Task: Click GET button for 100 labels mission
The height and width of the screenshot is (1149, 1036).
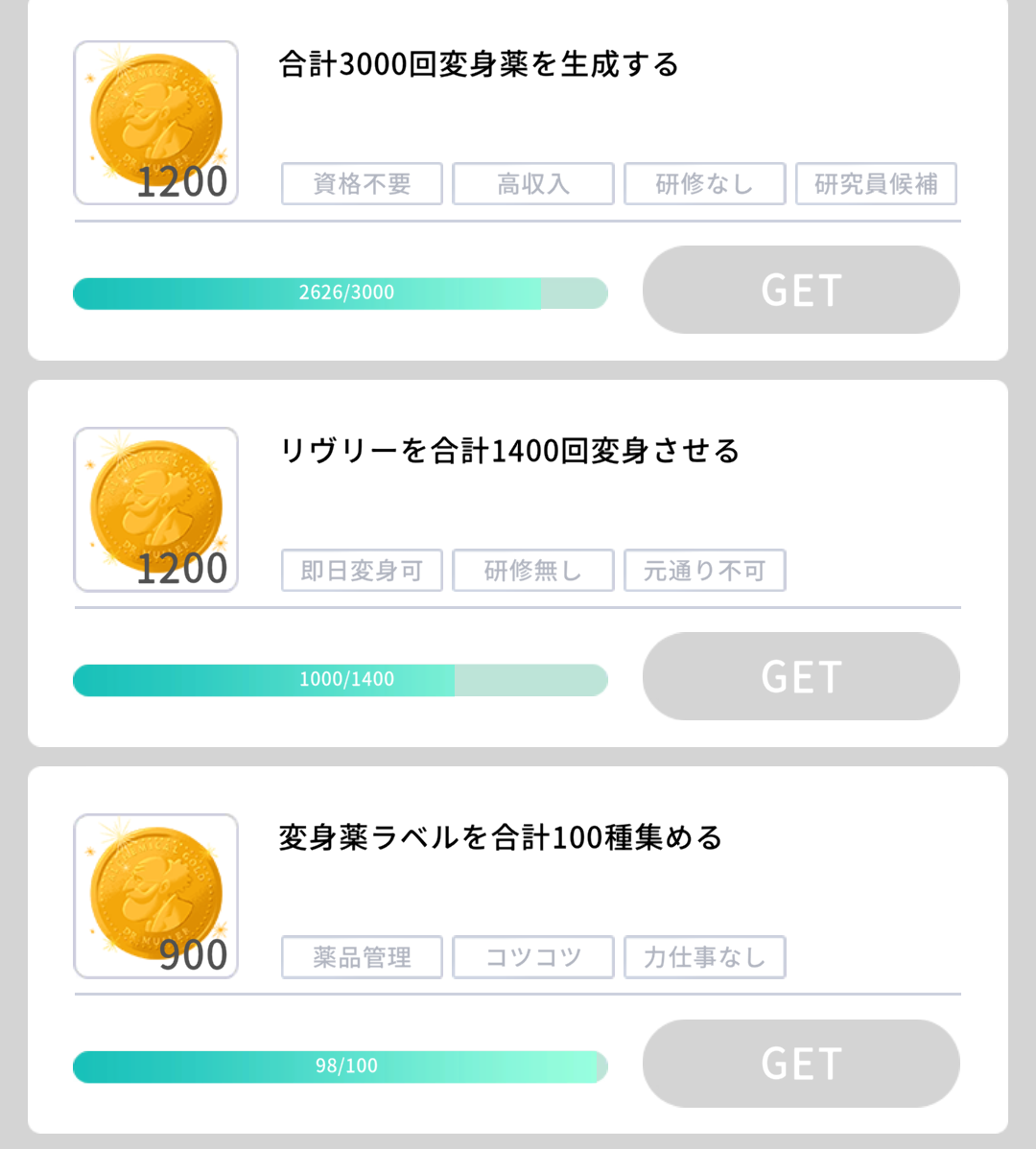Action: pos(801,1064)
